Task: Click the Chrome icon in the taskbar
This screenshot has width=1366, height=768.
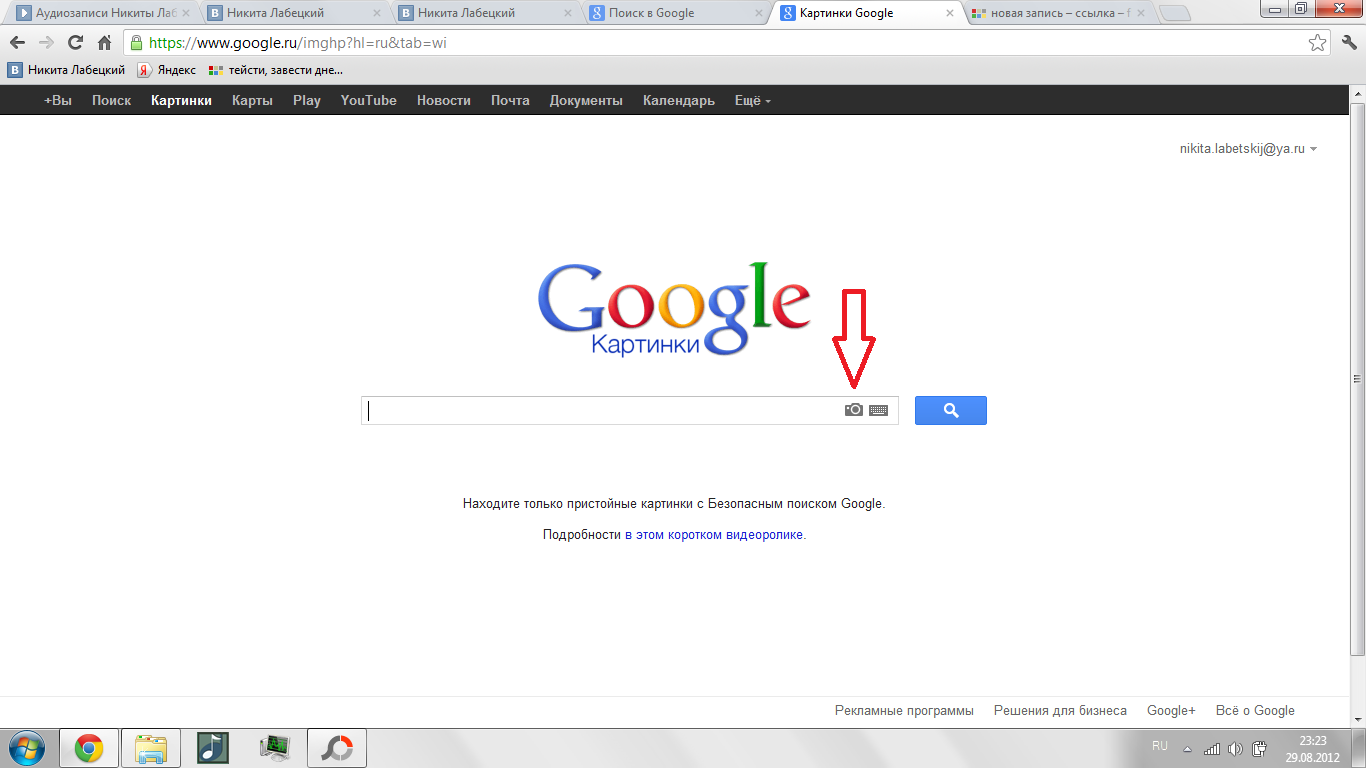Action: coord(89,748)
